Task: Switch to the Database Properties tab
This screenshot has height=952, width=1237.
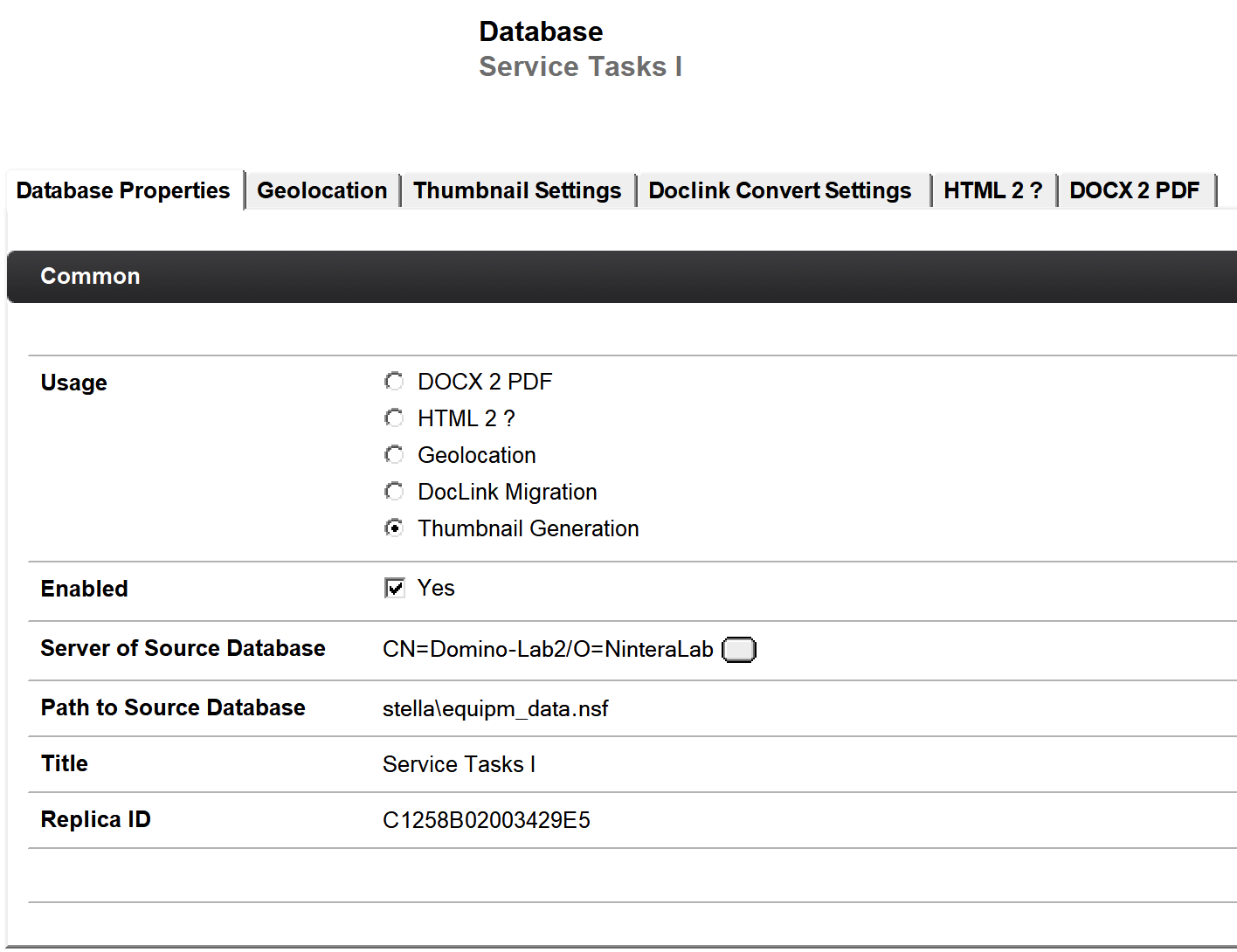Action: coord(123,190)
